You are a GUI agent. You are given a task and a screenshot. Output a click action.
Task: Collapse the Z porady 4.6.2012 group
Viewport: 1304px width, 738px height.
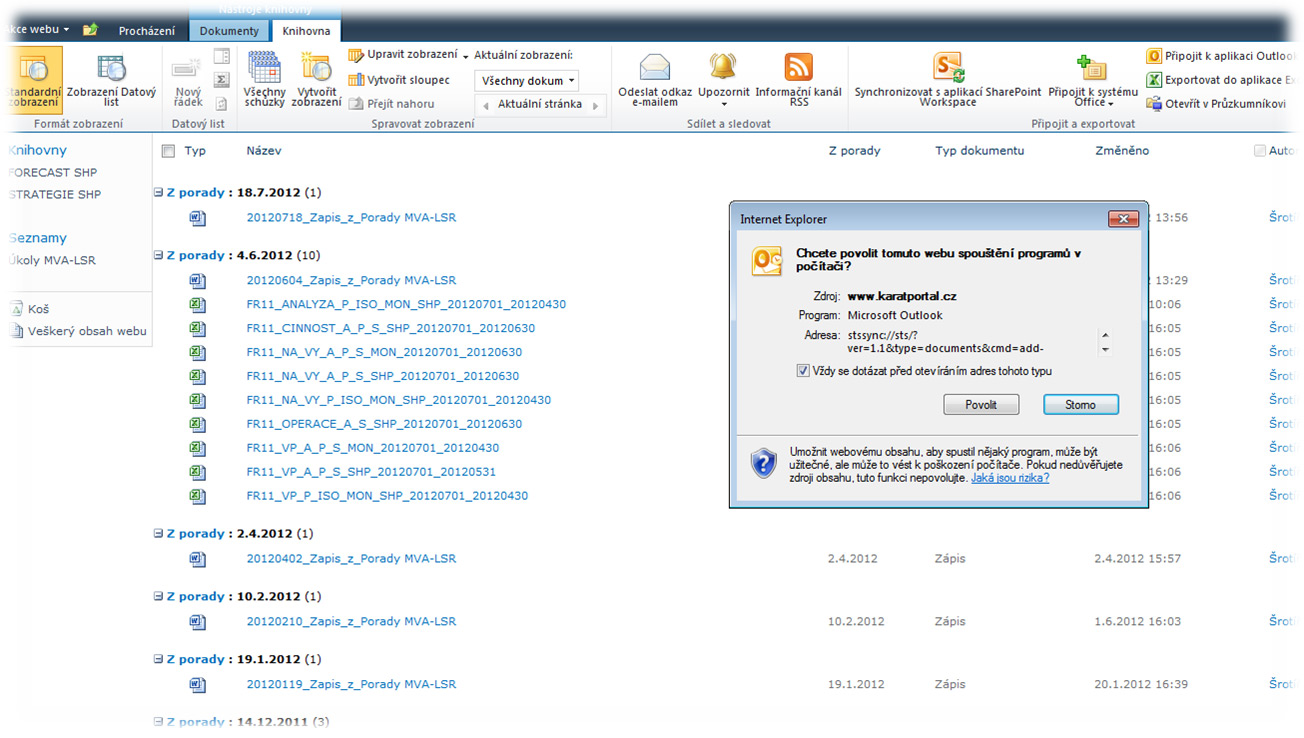click(158, 256)
